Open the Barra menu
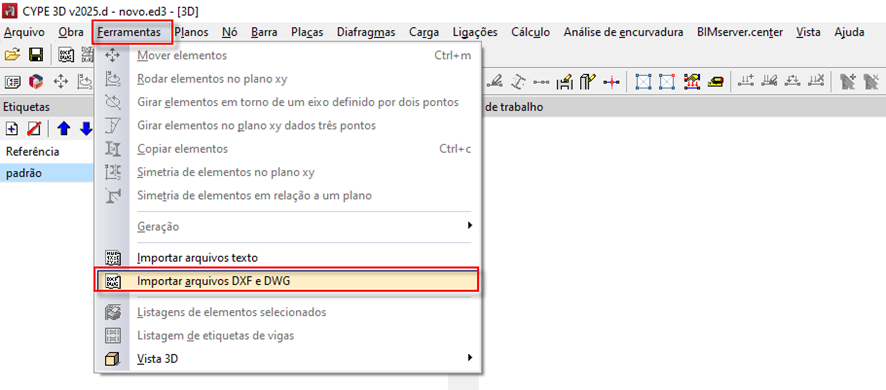Viewport: 886px width, 390px height. [x=264, y=32]
